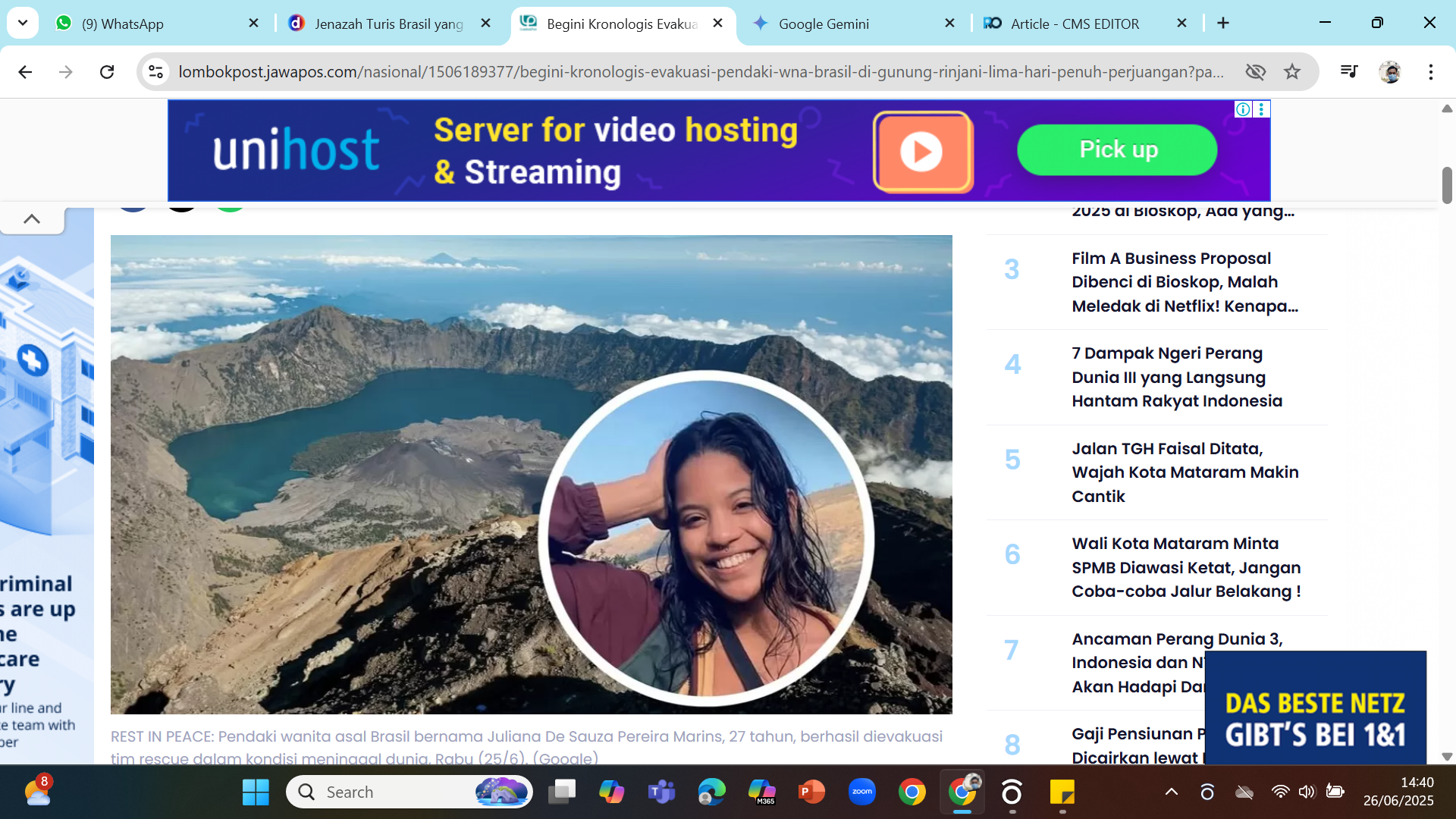Image resolution: width=1456 pixels, height=819 pixels.
Task: Go back to previous page
Action: [25, 72]
